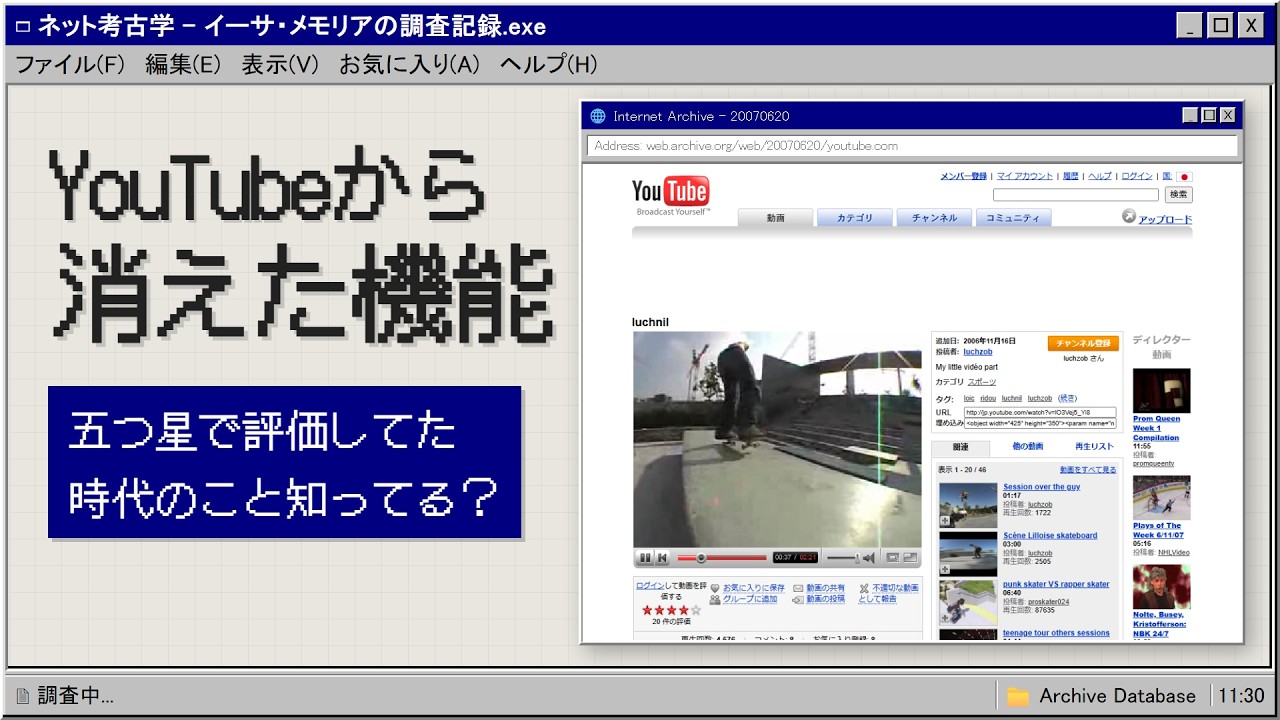Click the group people icon
Screen dimensions: 1280x720
(x=715, y=599)
